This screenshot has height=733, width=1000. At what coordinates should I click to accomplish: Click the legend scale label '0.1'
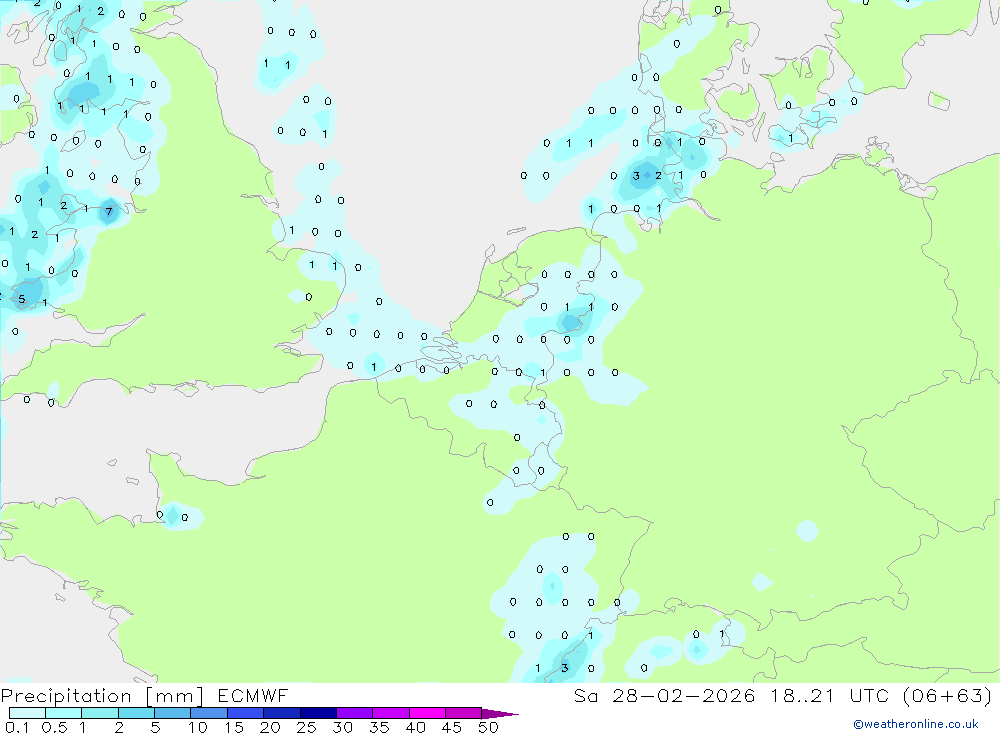pyautogui.click(x=17, y=727)
